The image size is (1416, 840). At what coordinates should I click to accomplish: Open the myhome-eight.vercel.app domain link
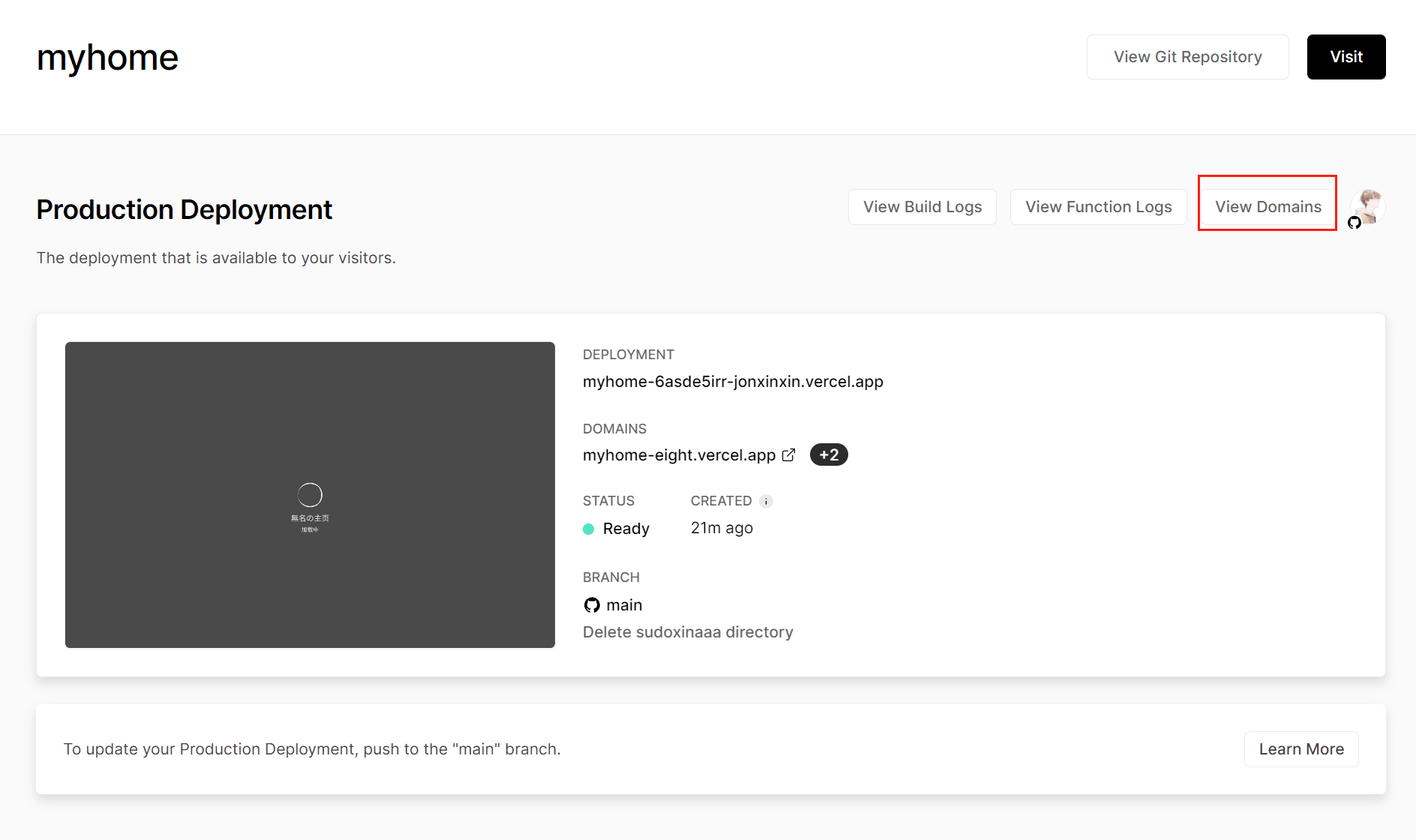click(x=679, y=455)
